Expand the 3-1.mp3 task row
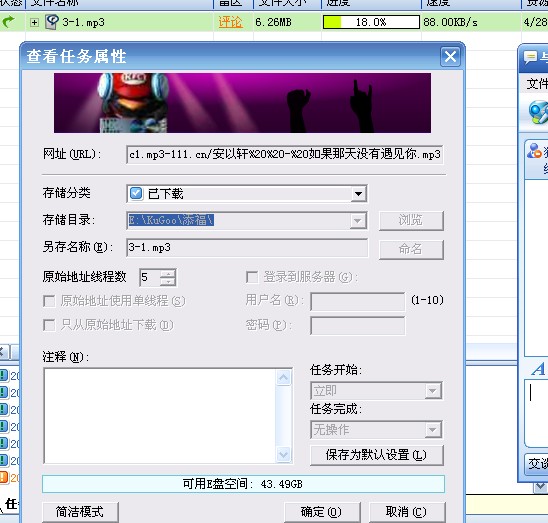The width and height of the screenshot is (548, 523). [34, 22]
